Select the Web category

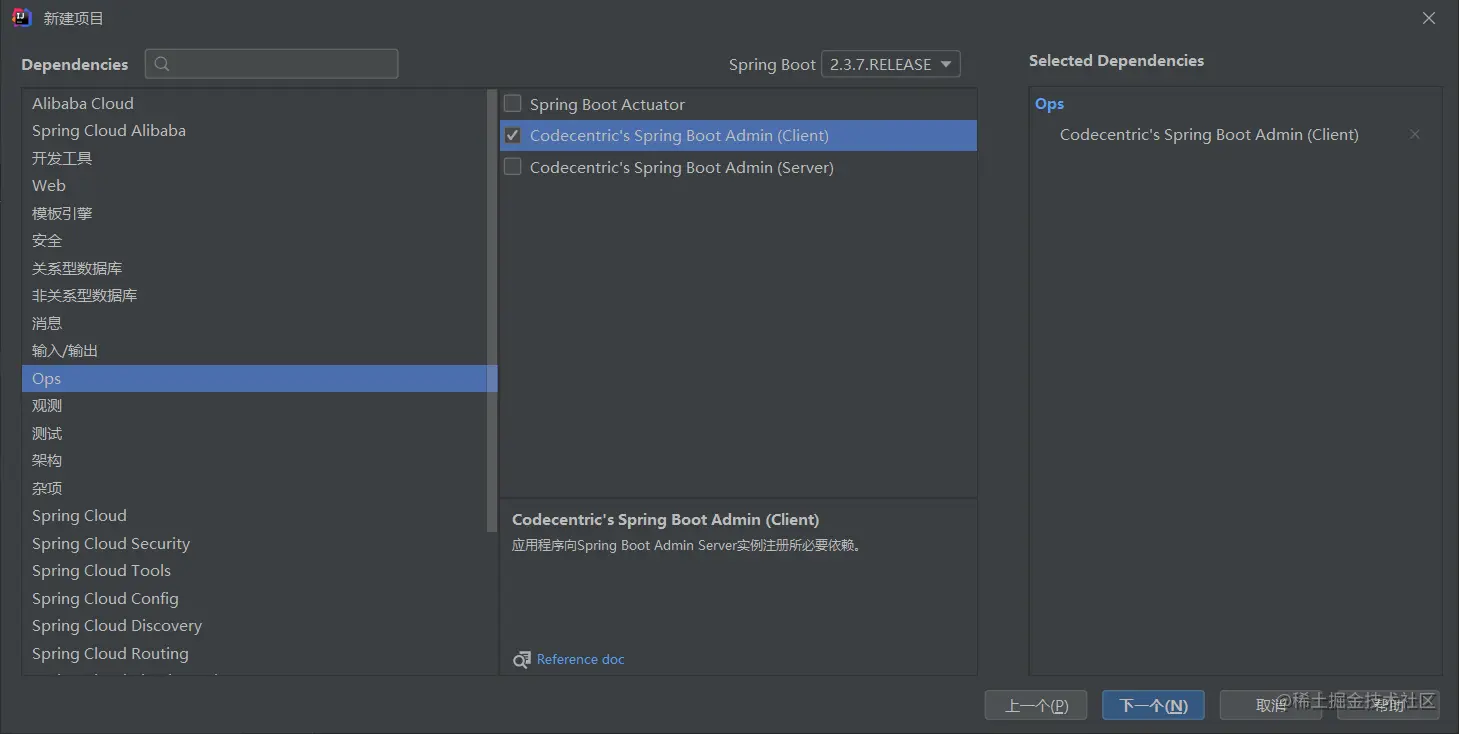[x=255, y=186]
